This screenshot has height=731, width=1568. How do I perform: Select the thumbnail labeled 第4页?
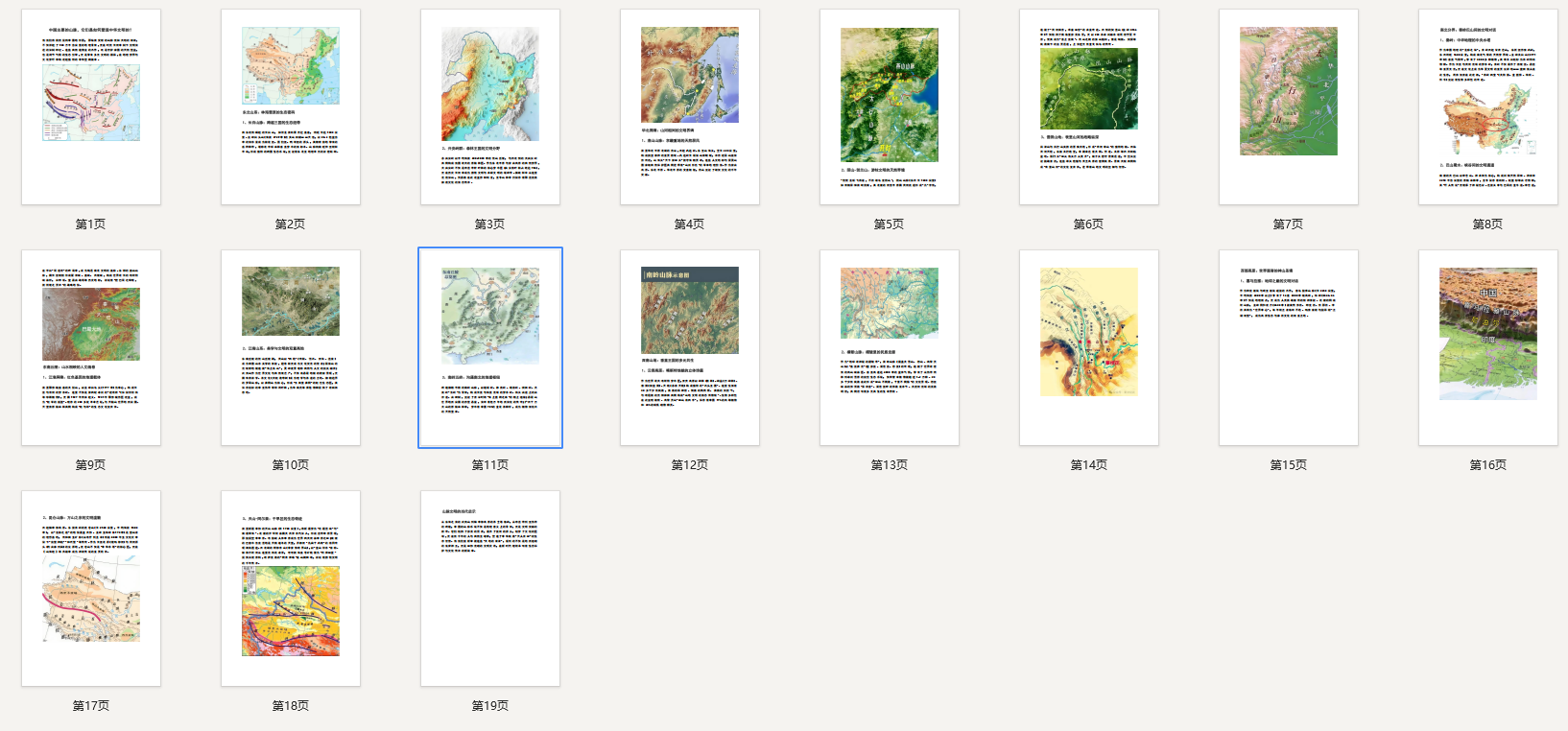coord(690,106)
